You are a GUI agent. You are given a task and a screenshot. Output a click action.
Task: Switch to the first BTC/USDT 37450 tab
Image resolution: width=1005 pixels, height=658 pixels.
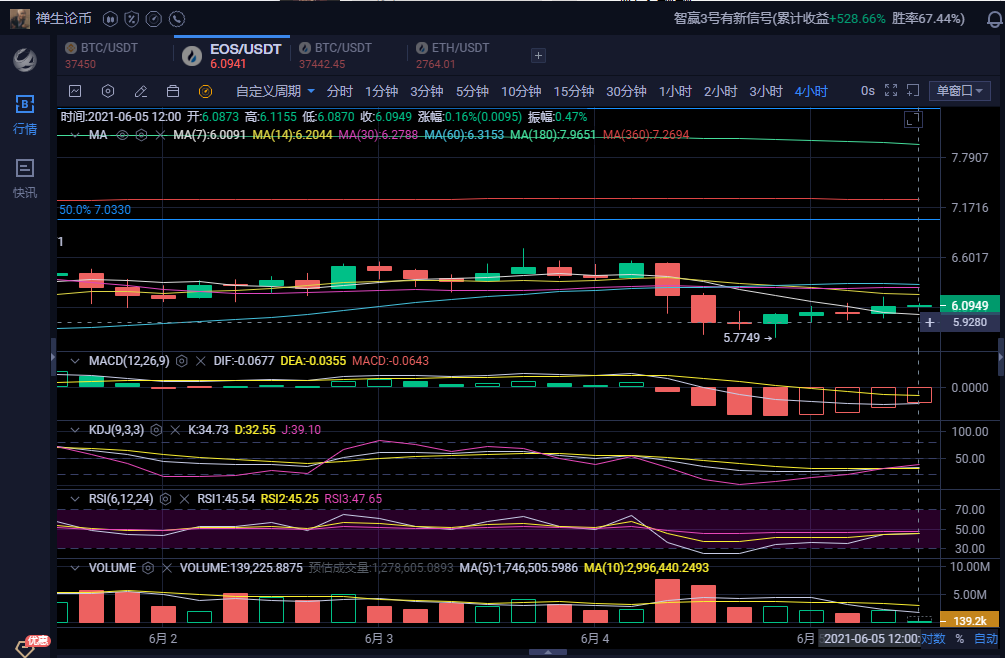tap(102, 56)
